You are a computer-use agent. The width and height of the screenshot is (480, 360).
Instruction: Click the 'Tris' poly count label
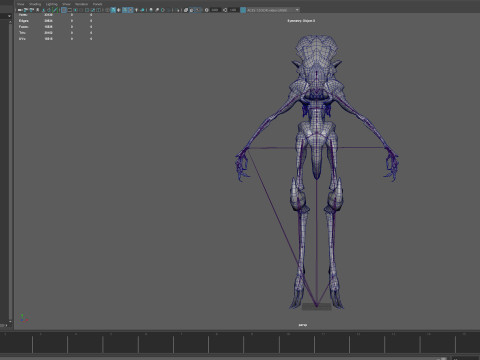[22, 33]
